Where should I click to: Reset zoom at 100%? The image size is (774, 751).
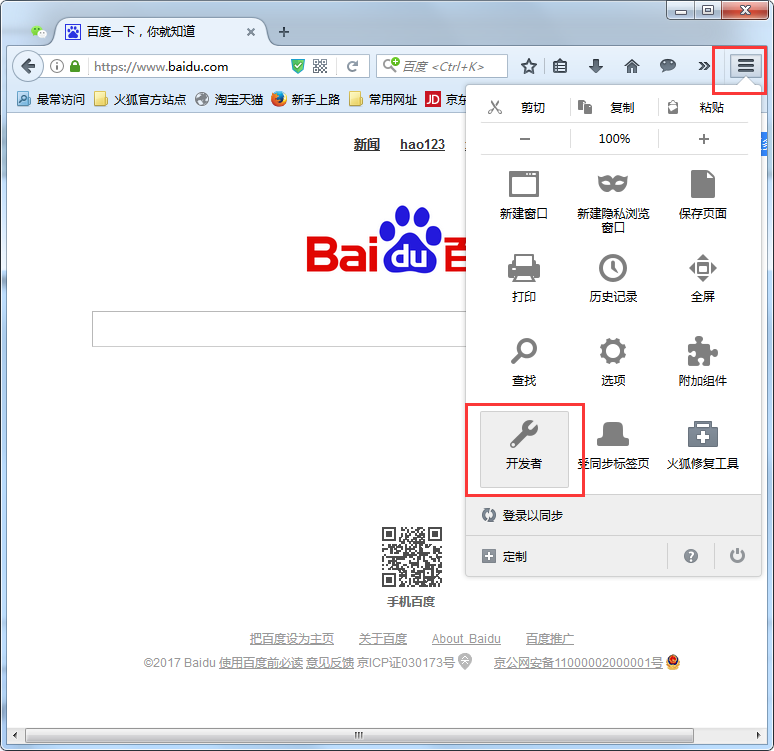[614, 139]
